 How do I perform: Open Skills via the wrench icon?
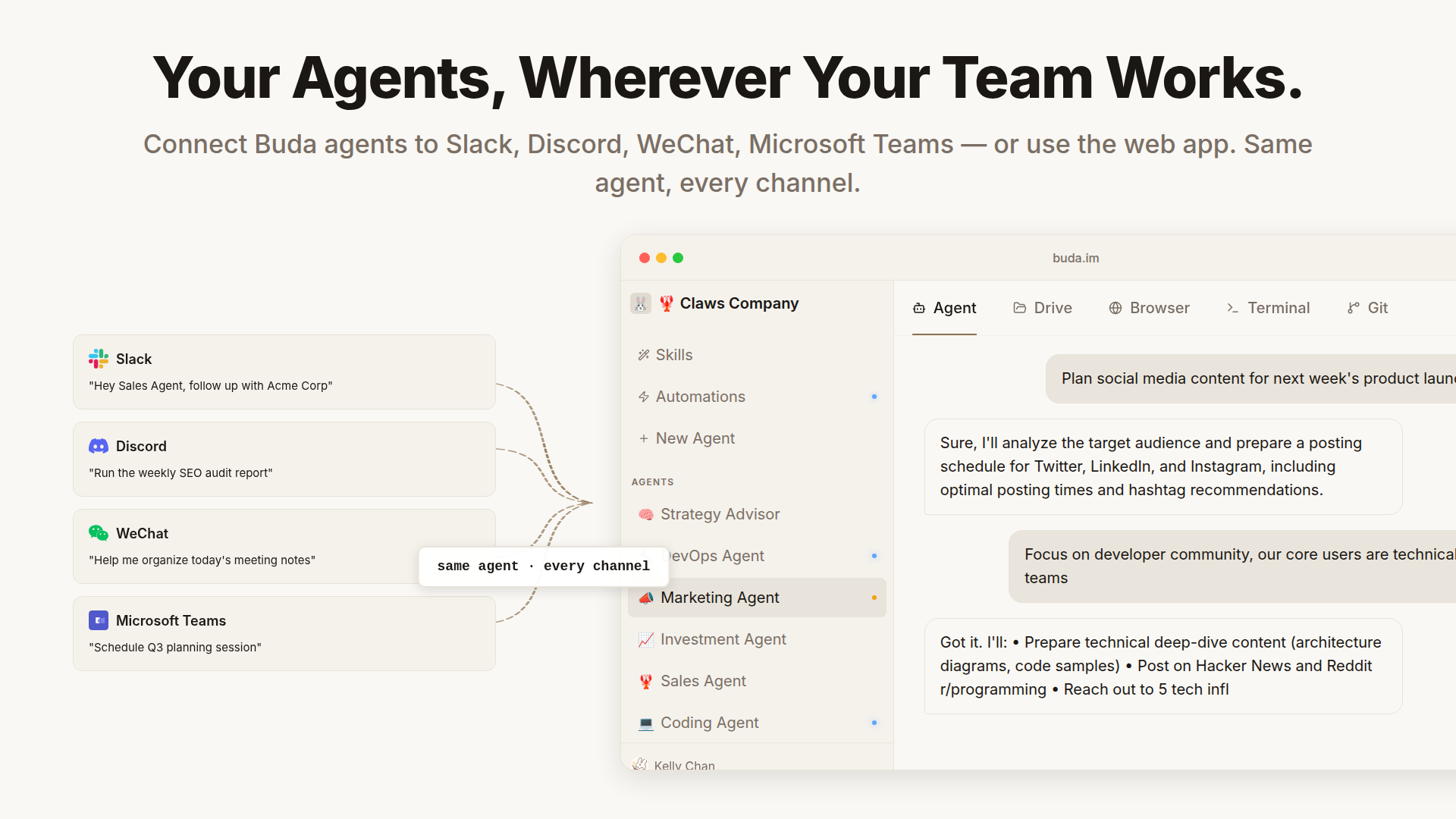643,354
